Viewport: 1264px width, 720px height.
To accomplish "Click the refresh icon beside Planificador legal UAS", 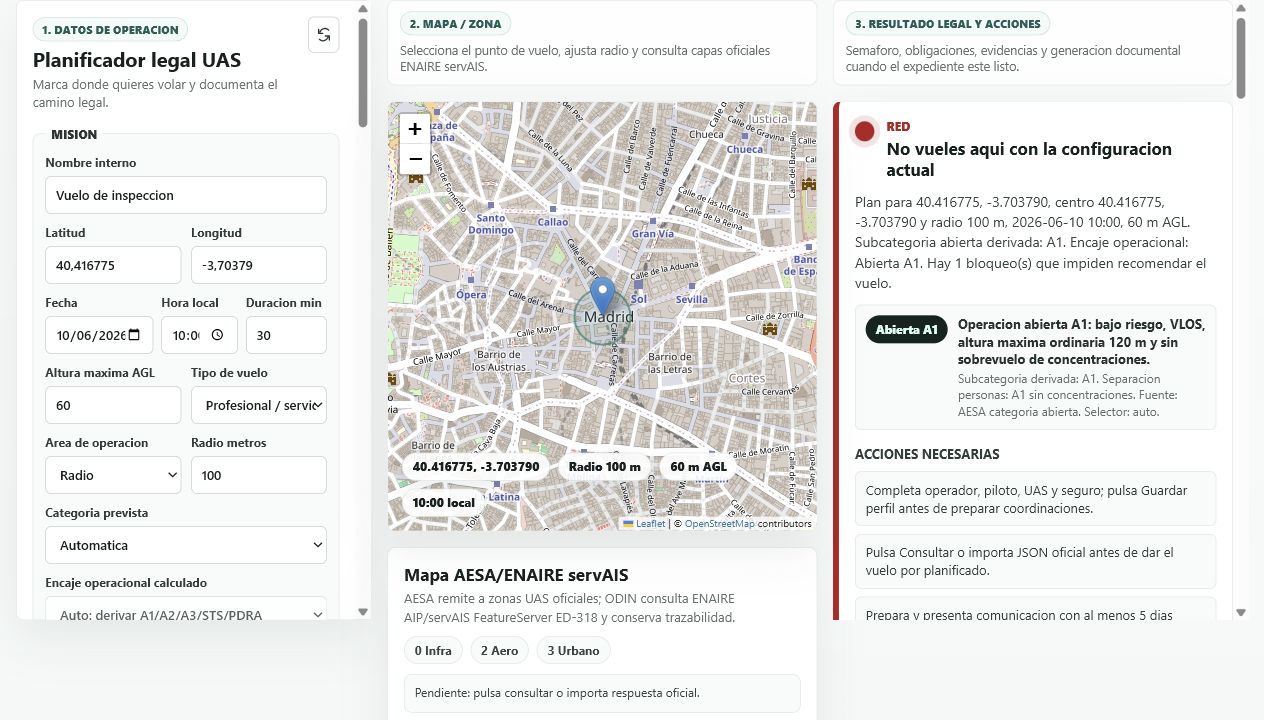I will point(323,35).
